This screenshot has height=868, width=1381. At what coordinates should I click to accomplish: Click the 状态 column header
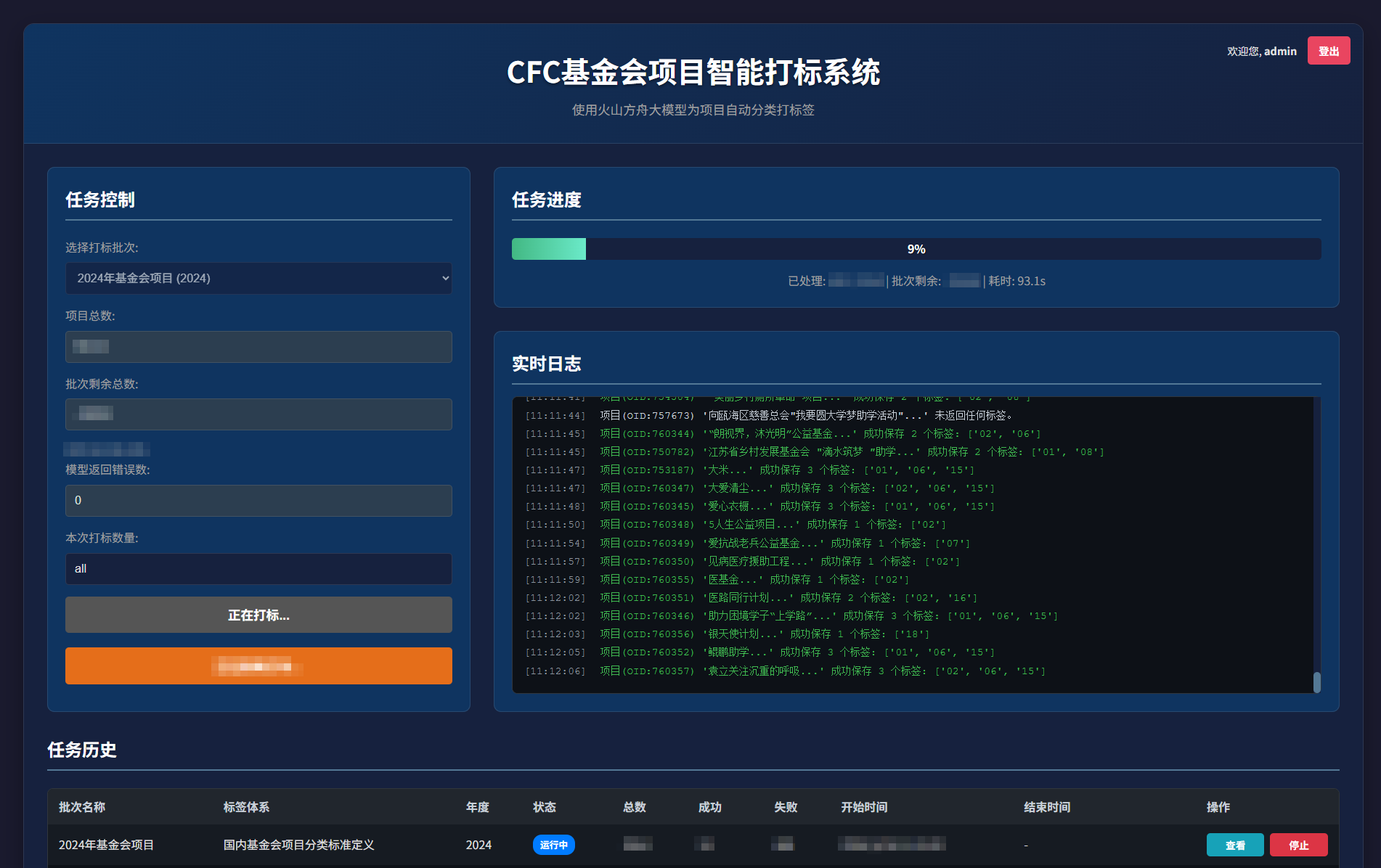click(544, 807)
